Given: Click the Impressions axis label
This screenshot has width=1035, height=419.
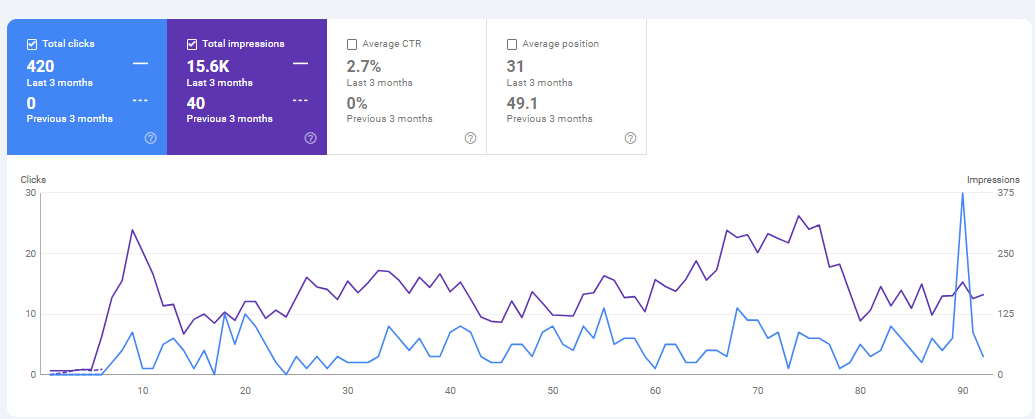Looking at the screenshot, I should coord(993,179).
